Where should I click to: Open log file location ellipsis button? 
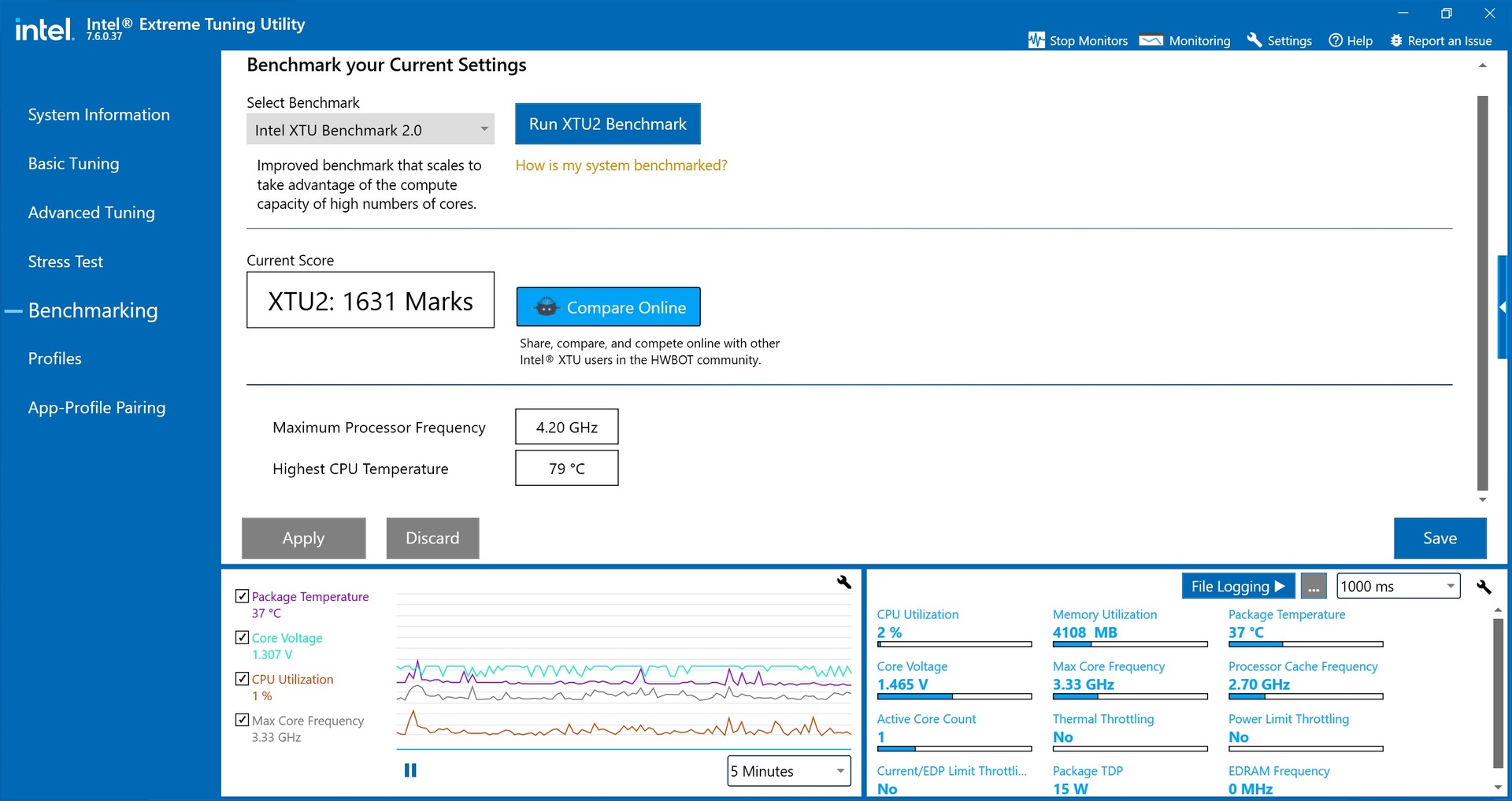point(1314,586)
